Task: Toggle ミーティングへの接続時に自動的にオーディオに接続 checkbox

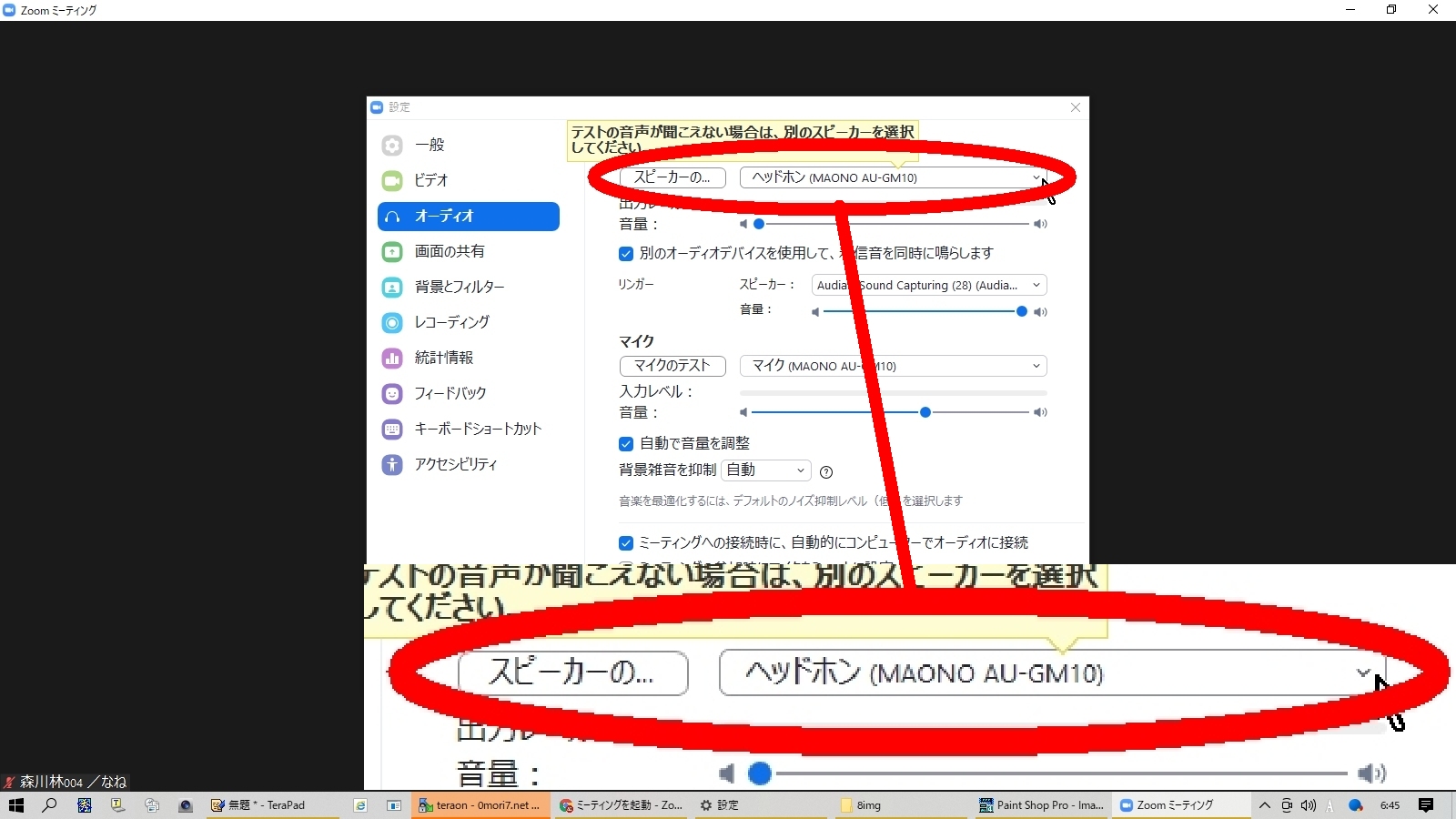Action: click(x=626, y=543)
